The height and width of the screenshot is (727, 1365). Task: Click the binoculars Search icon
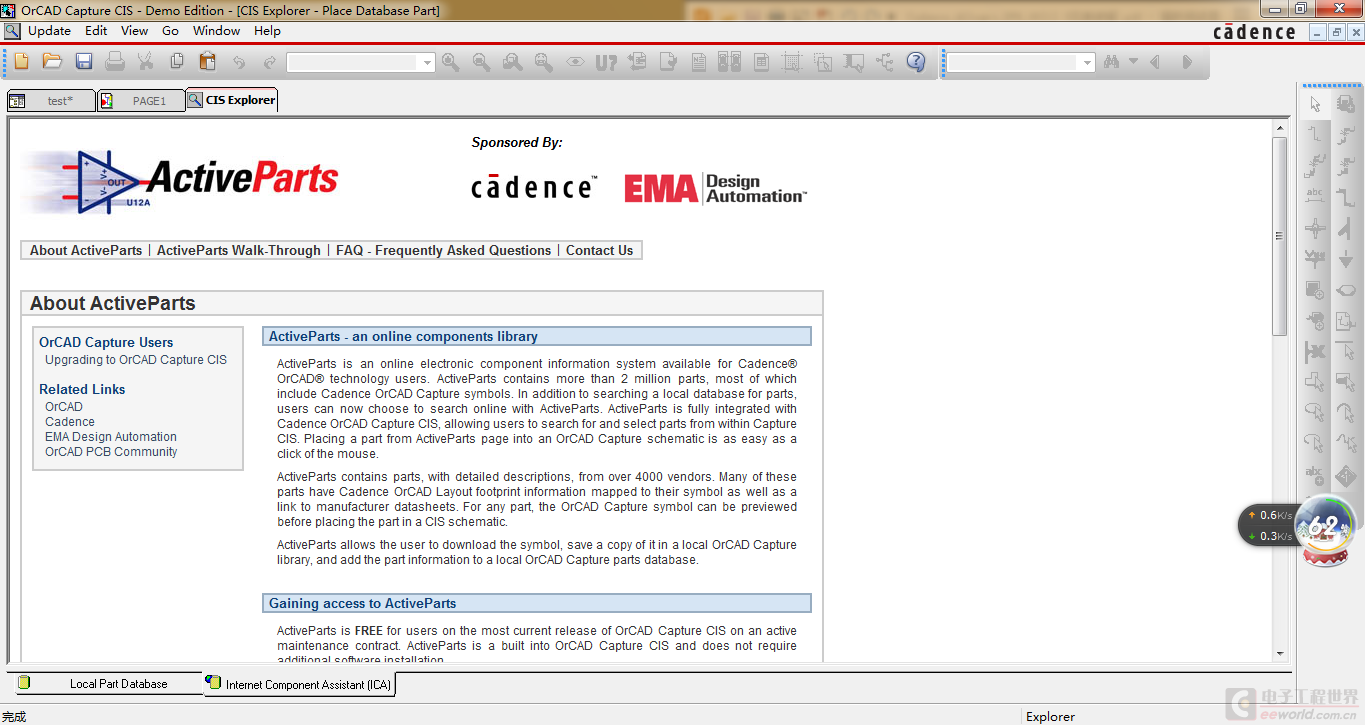pos(1111,62)
